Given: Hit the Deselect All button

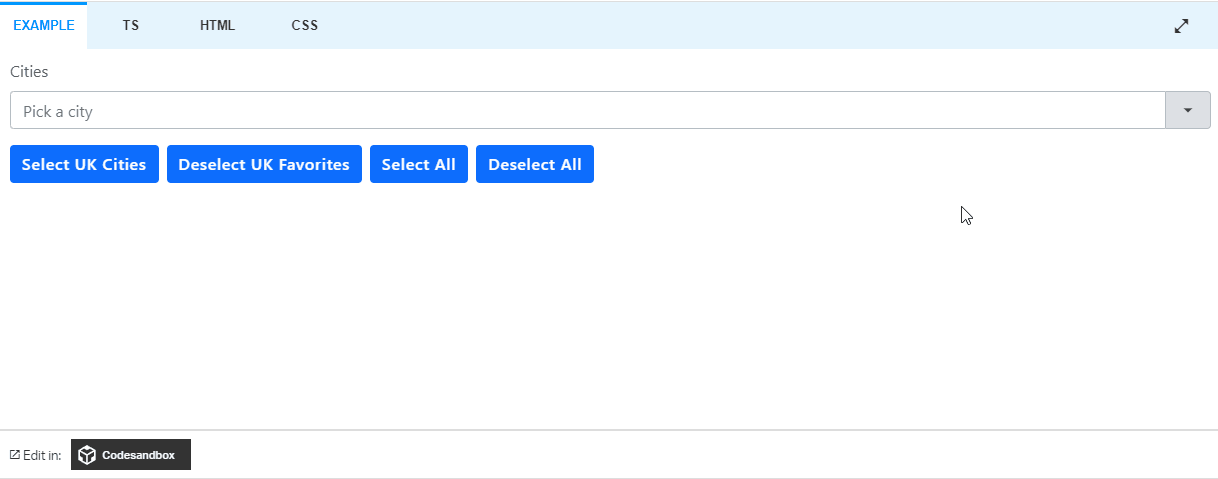Looking at the screenshot, I should click(x=535, y=165).
